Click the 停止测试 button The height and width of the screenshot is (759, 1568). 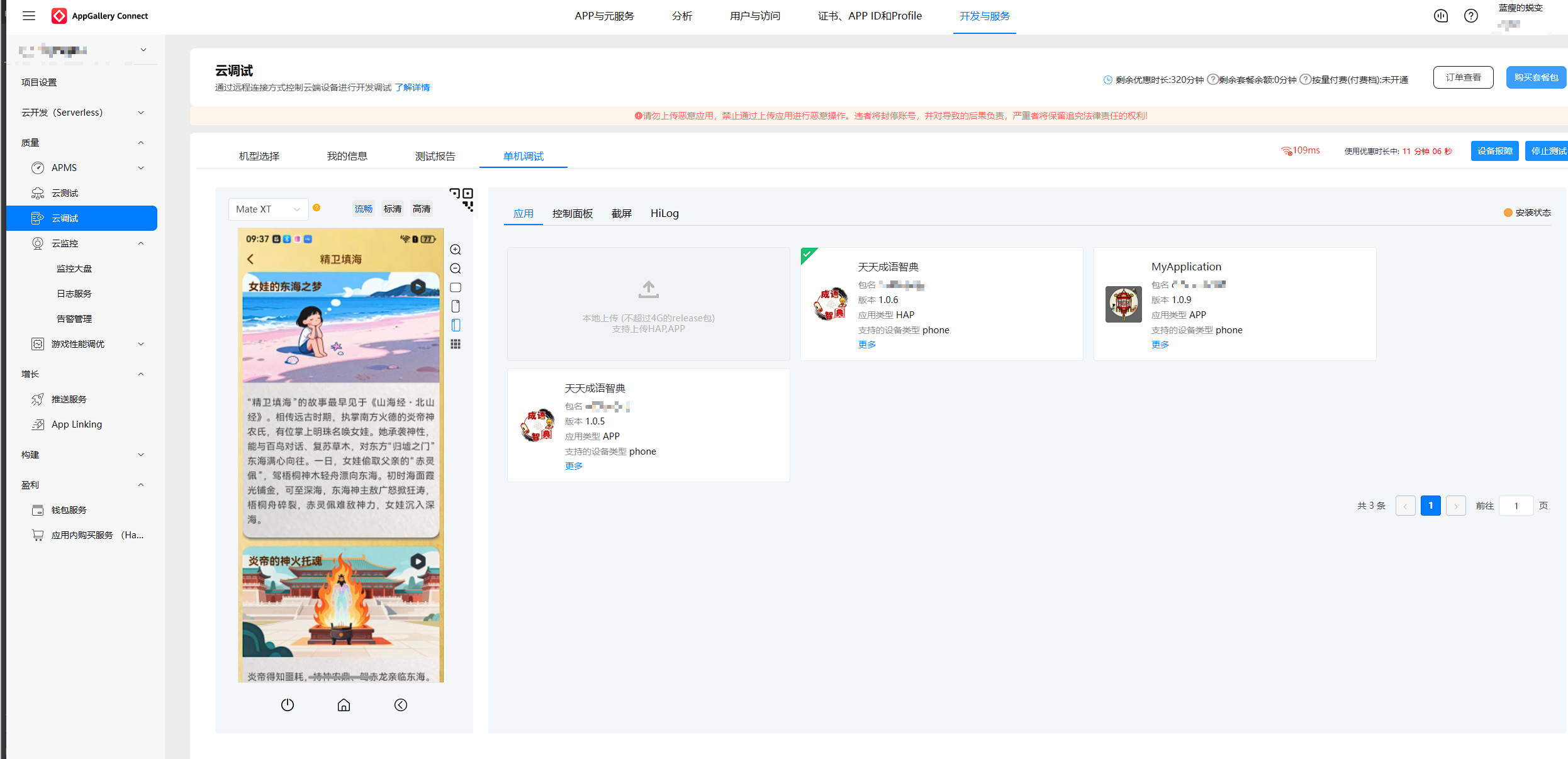(x=1547, y=151)
